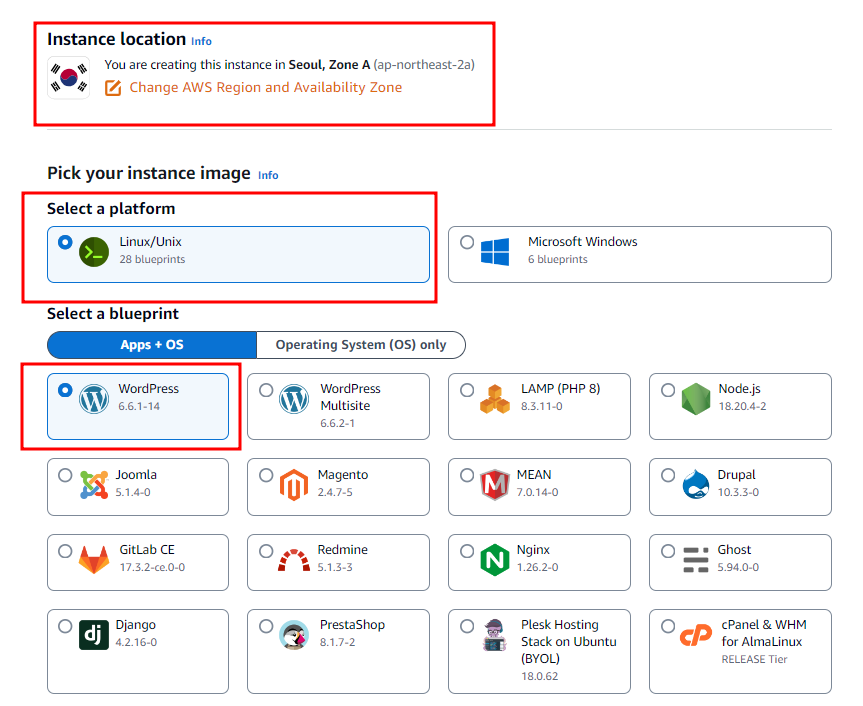Viewport: 863px width, 706px height.
Task: Select the cPanel & WHM radio button
Action: (x=668, y=626)
